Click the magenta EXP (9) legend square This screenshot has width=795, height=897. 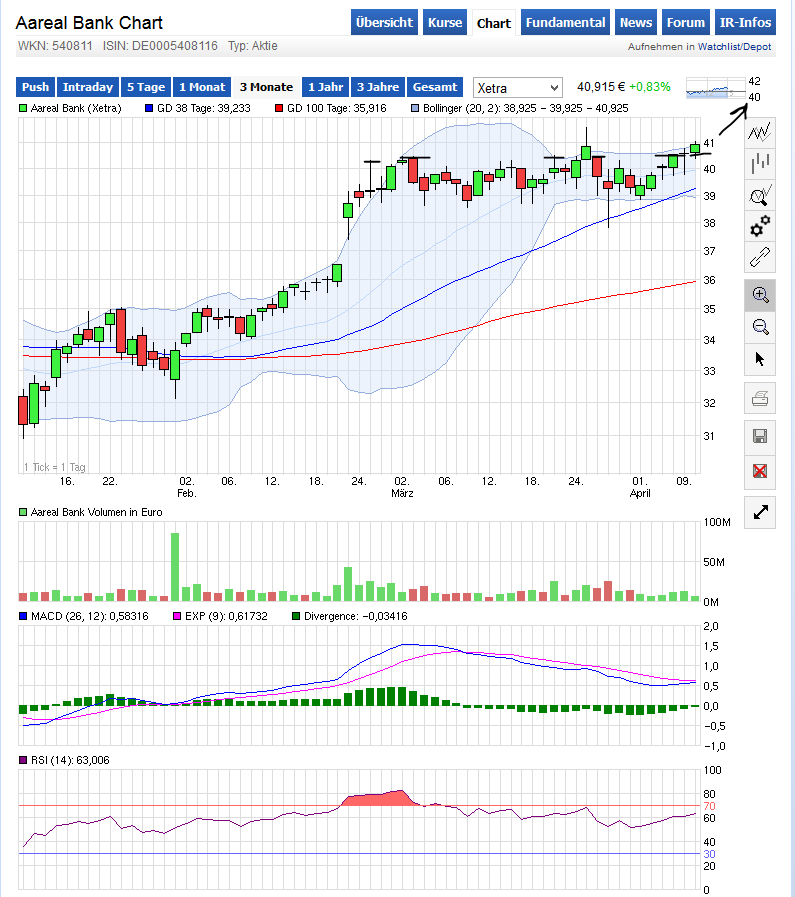(177, 616)
